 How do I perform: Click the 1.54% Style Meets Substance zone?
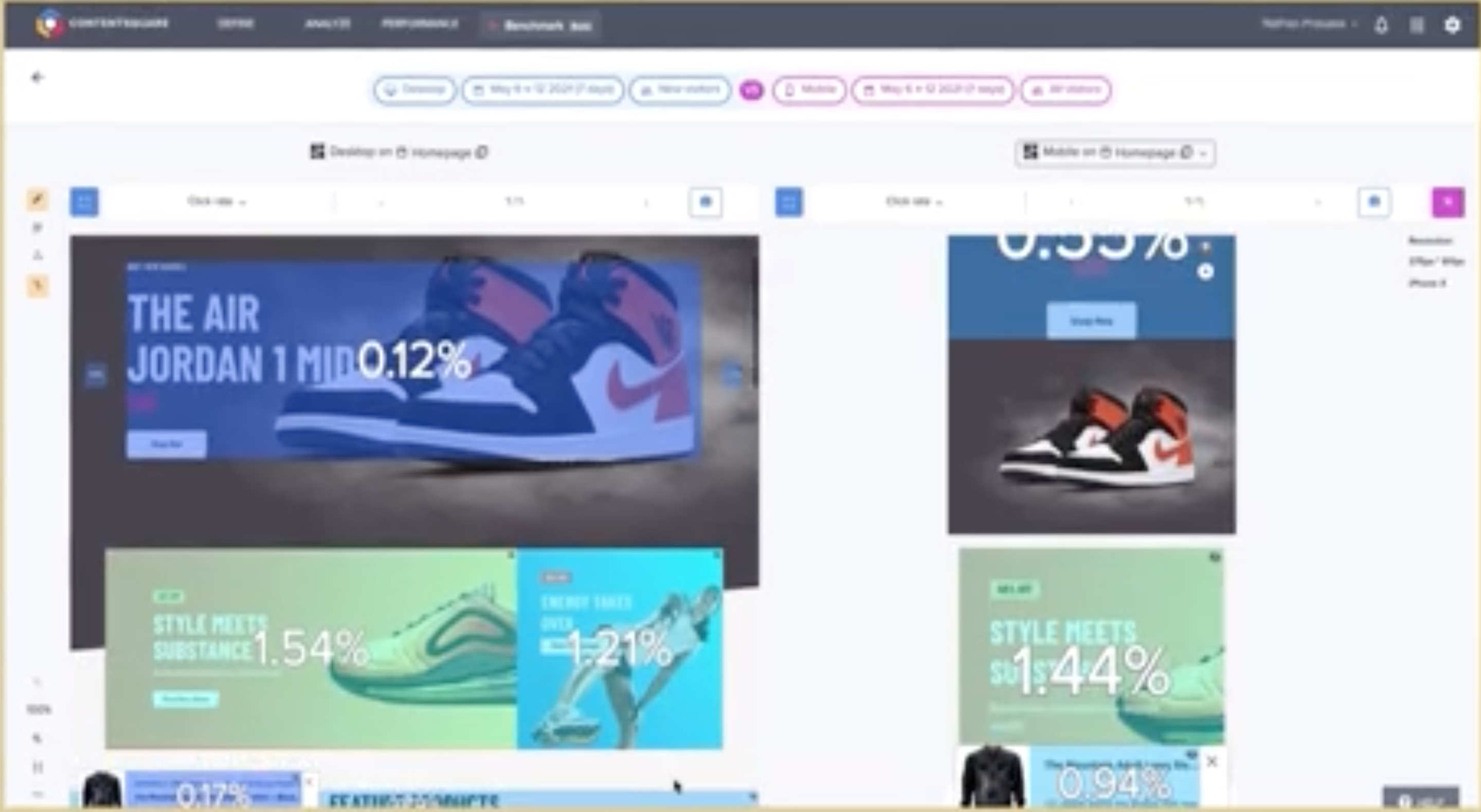coord(311,648)
